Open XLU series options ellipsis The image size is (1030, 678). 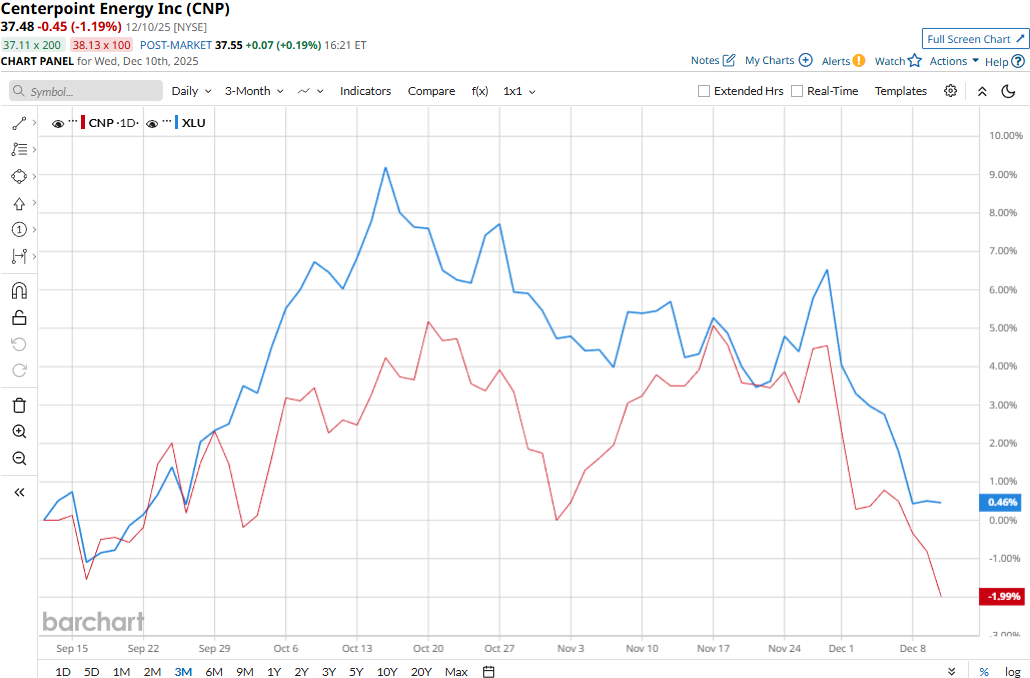coord(167,122)
